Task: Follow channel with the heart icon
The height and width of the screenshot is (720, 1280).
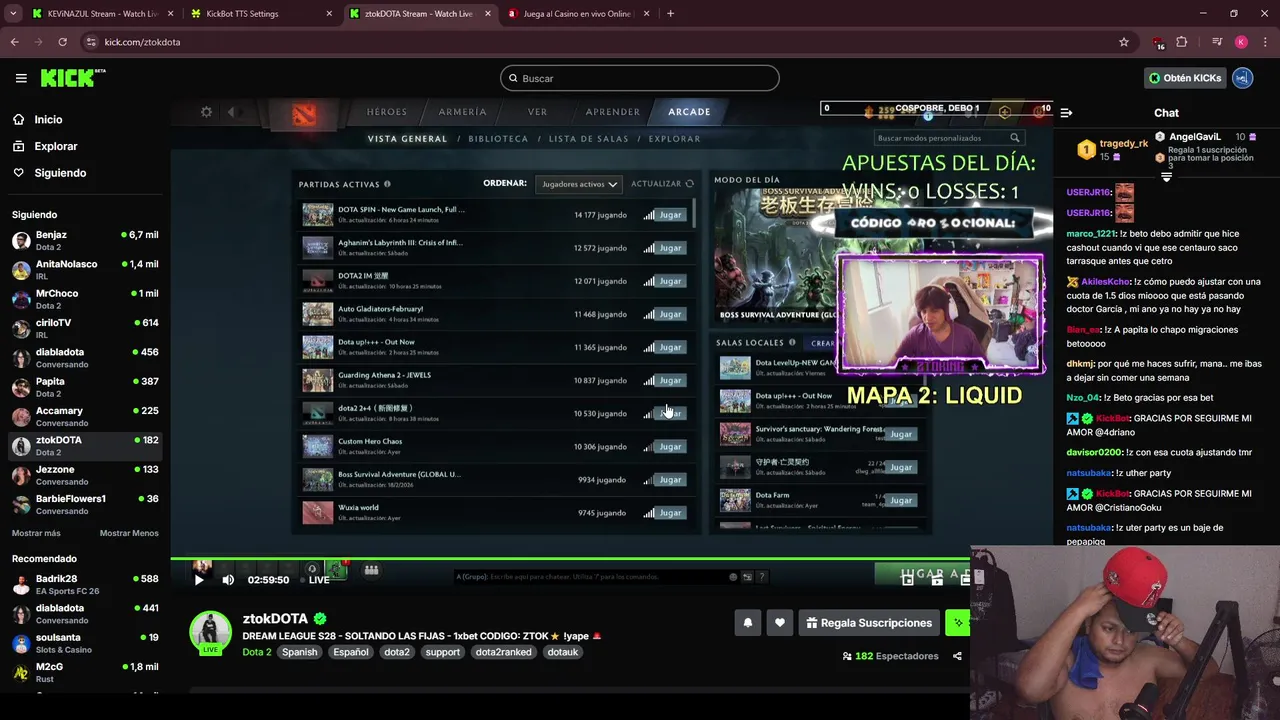Action: 780,623
